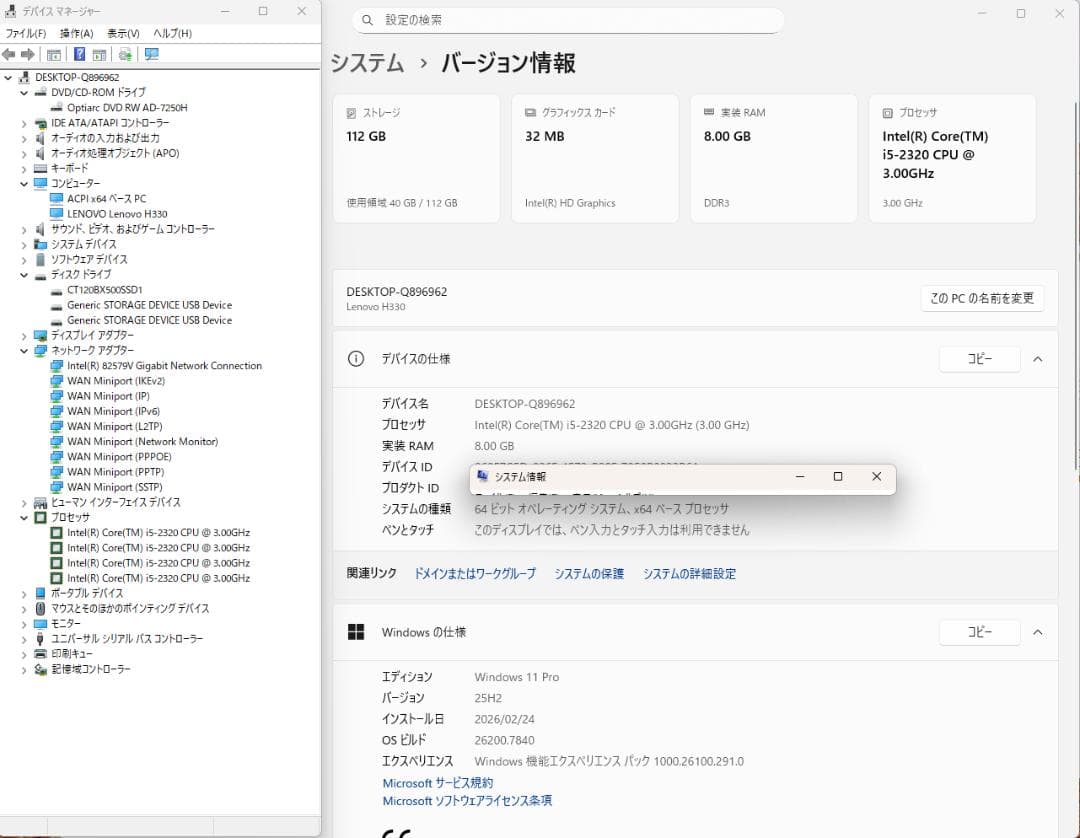Minimize the システム情報 window
The width and height of the screenshot is (1080, 838).
point(800,476)
